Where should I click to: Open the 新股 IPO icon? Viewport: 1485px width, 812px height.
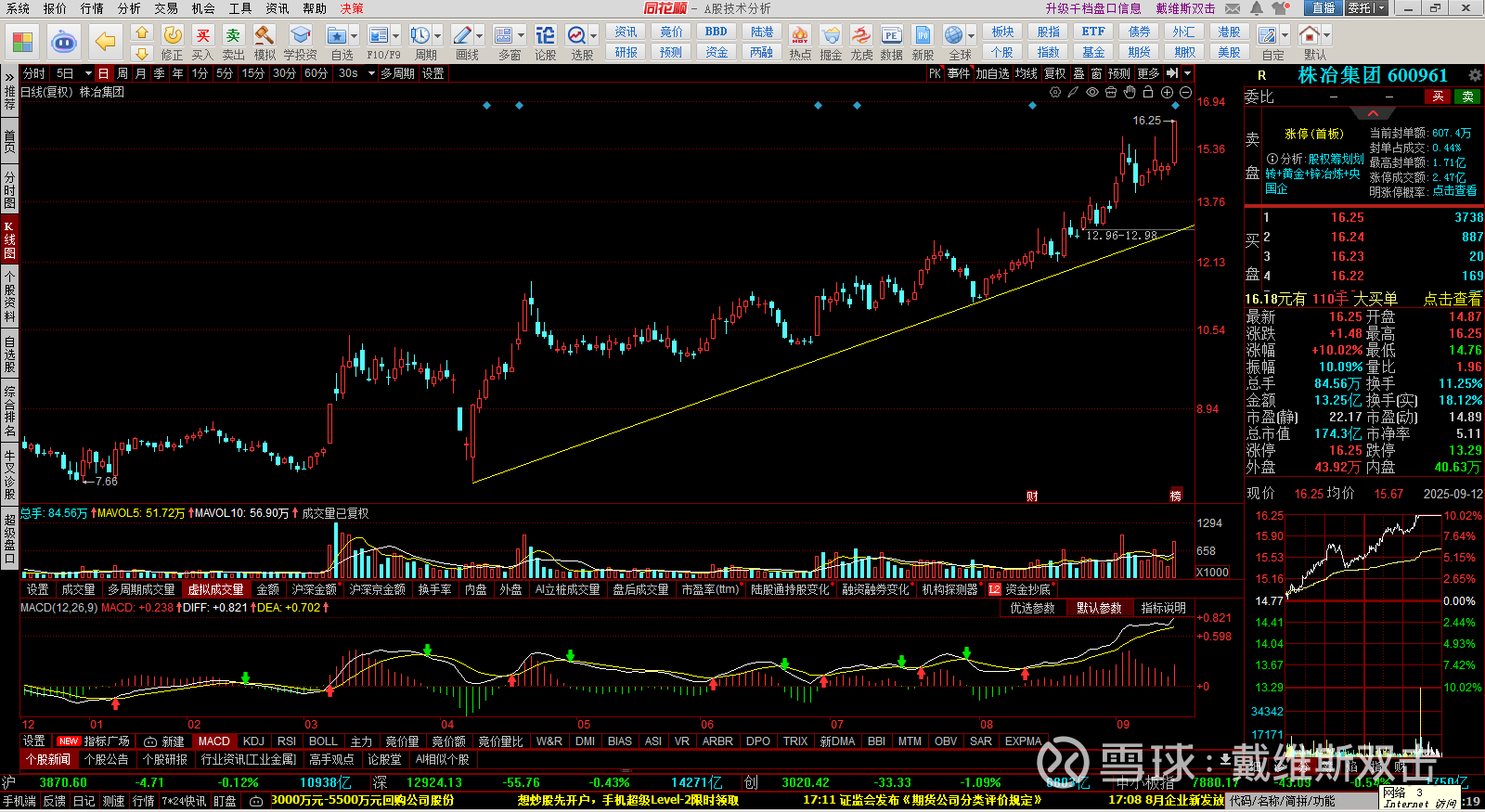point(923,35)
